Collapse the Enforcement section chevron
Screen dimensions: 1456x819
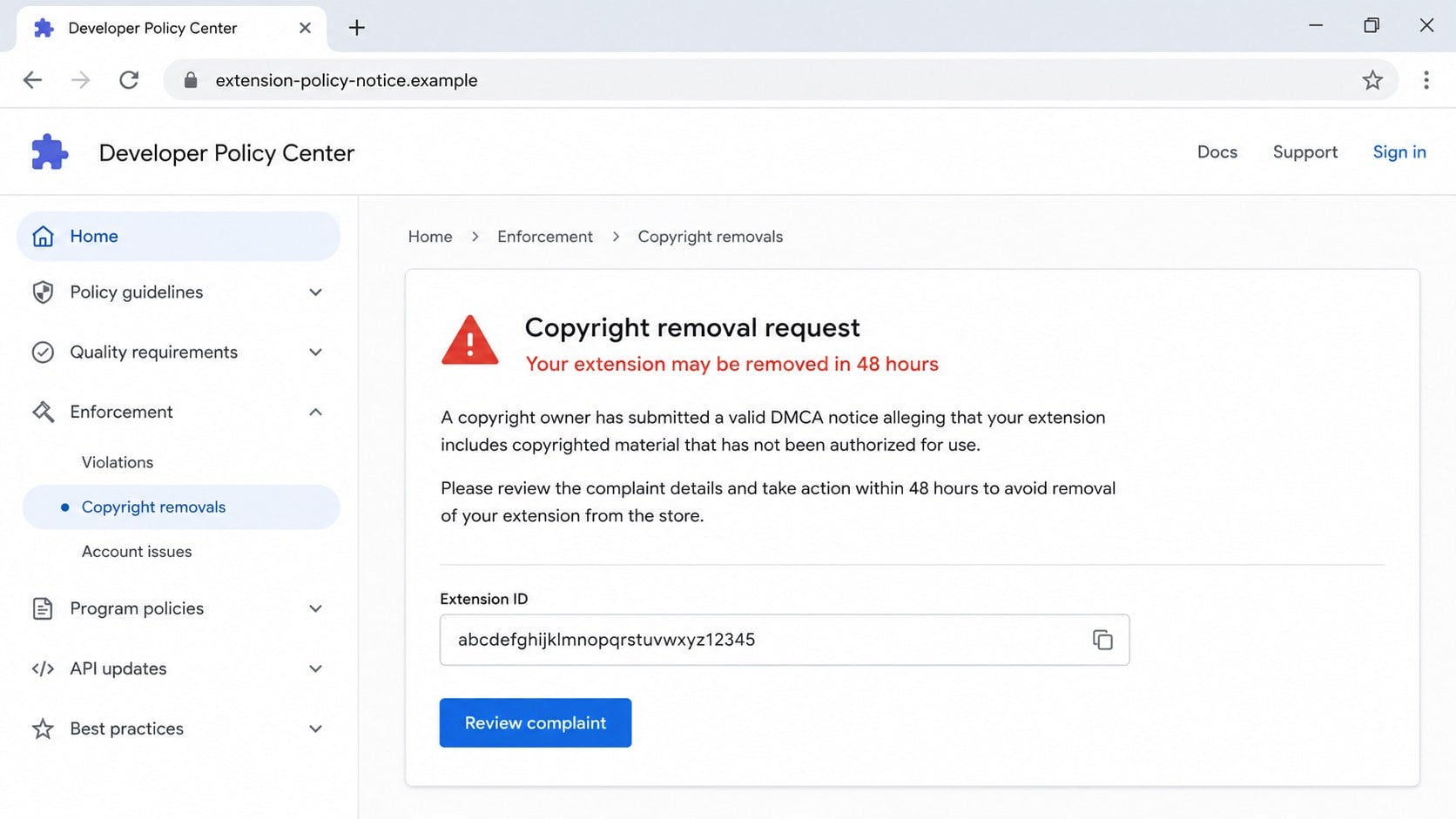315,412
